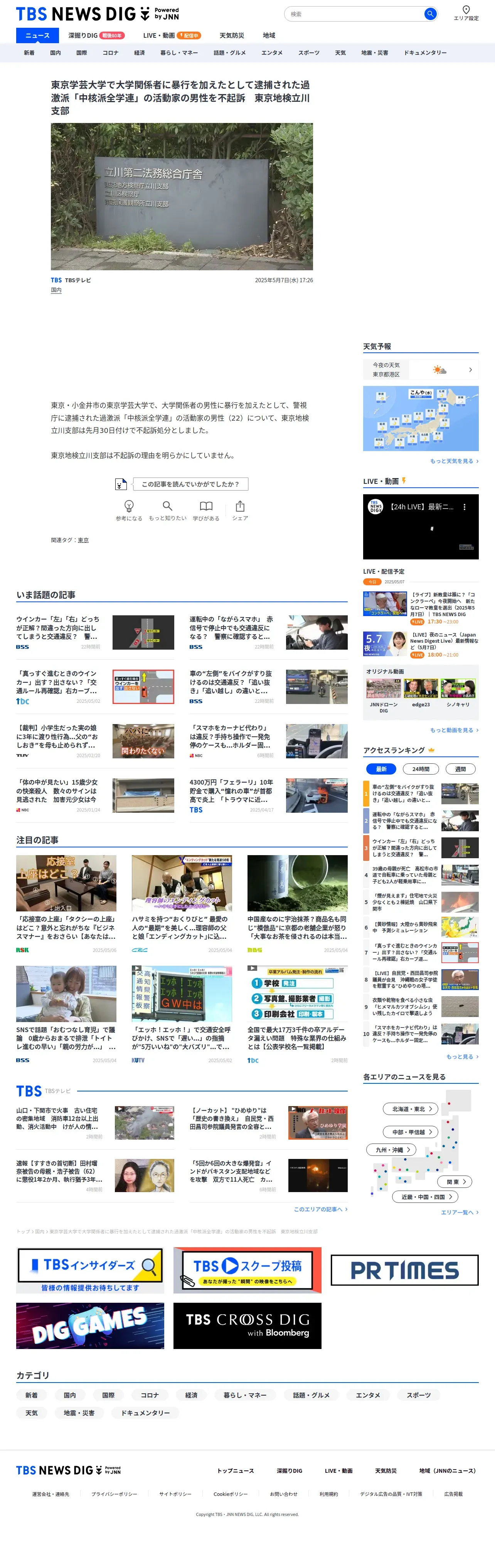Screen dimensions: 495x1568
Task: Open トップニュース in the footer navigation
Action: point(236,1470)
